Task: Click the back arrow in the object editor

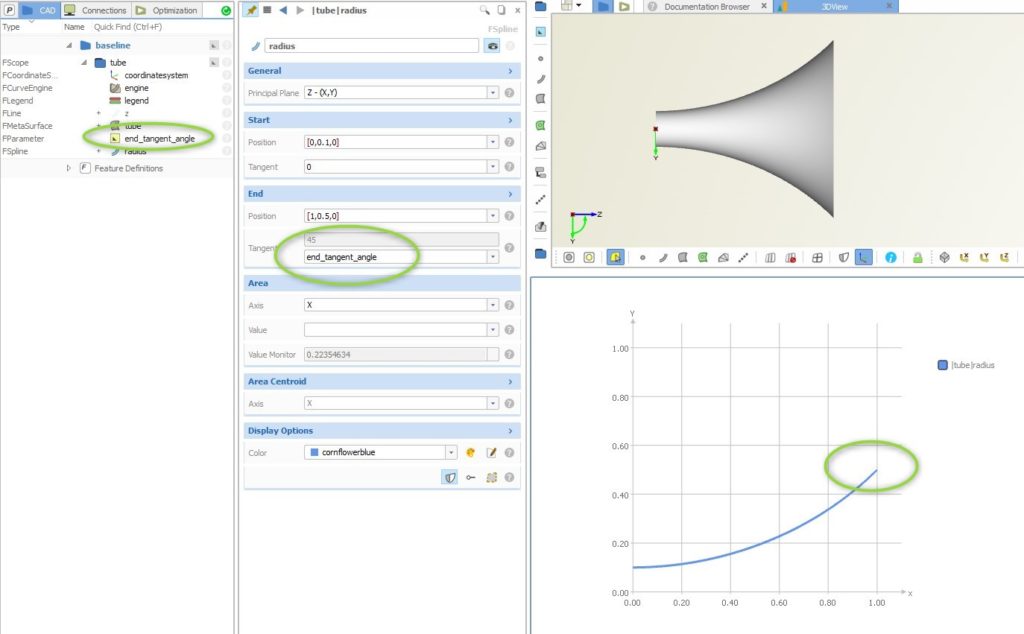Action: click(283, 10)
